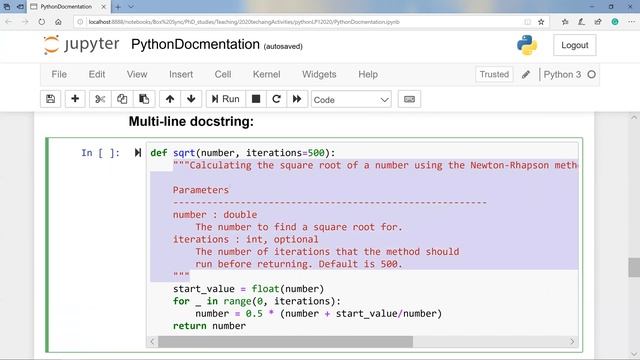Log out with the Logout button
640x360 pixels.
575,45
